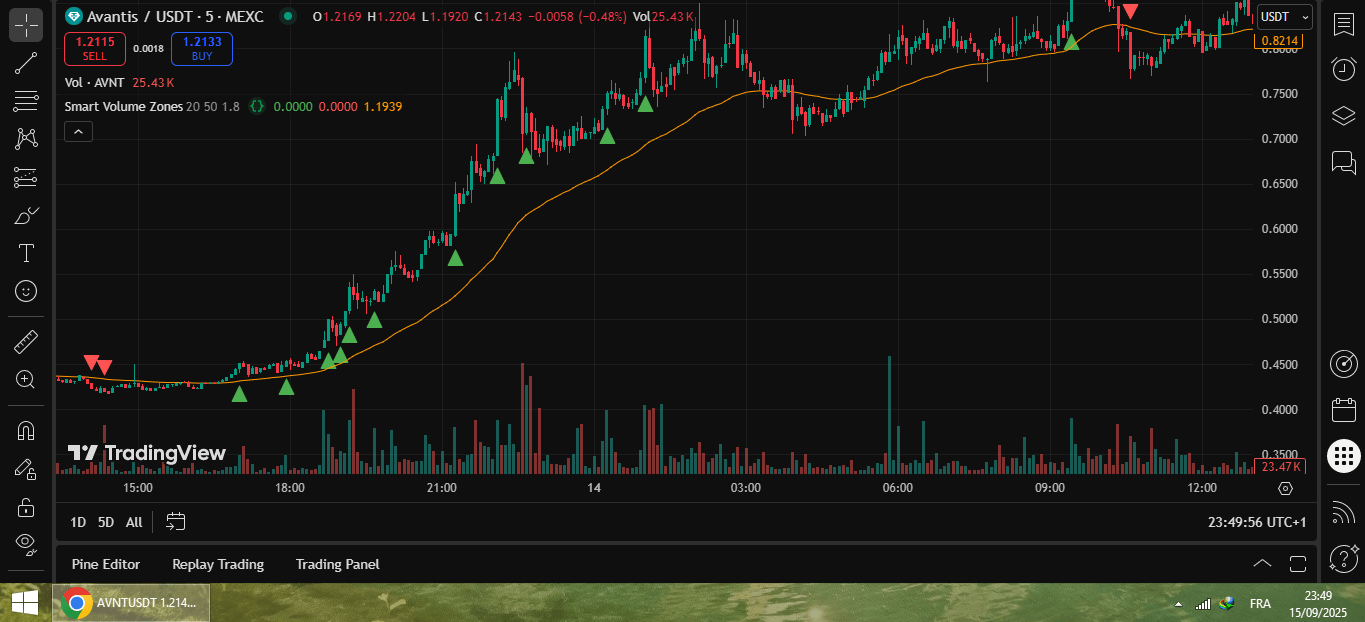This screenshot has height=622, width=1365.
Task: Open the USDT currency dropdown
Action: click(1284, 16)
